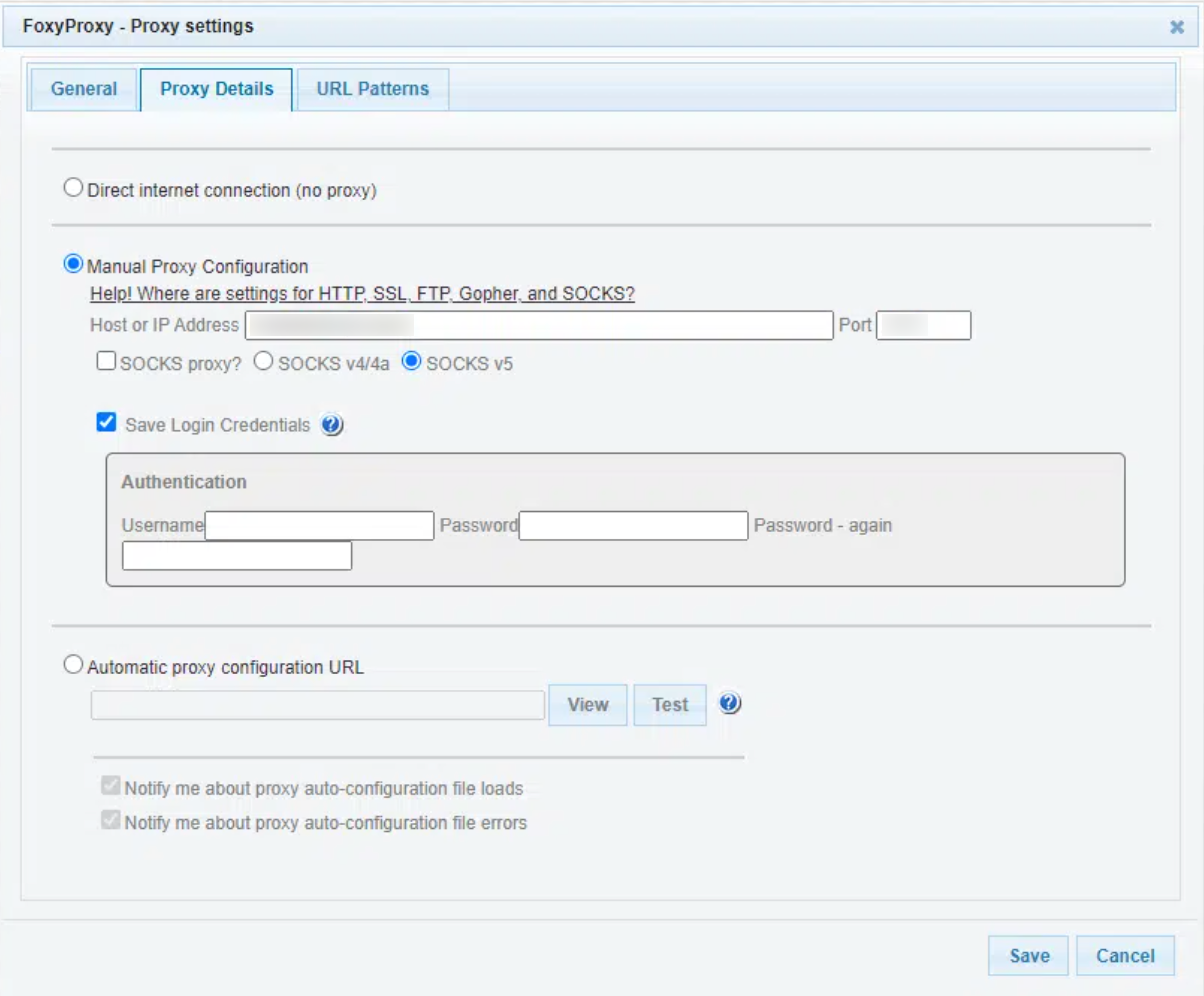Choose SOCKS v5 radio button

pyautogui.click(x=411, y=362)
